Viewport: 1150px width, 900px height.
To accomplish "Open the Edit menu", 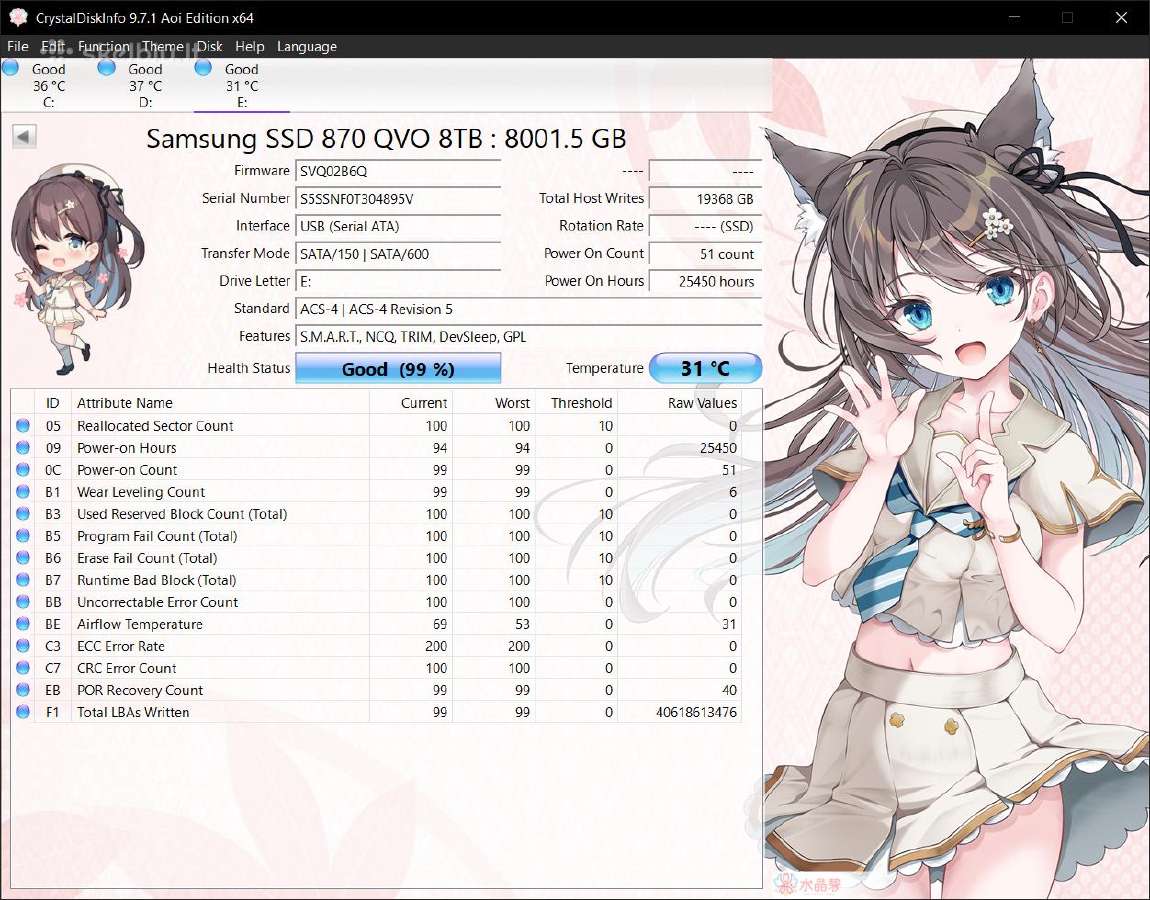I will 53,46.
